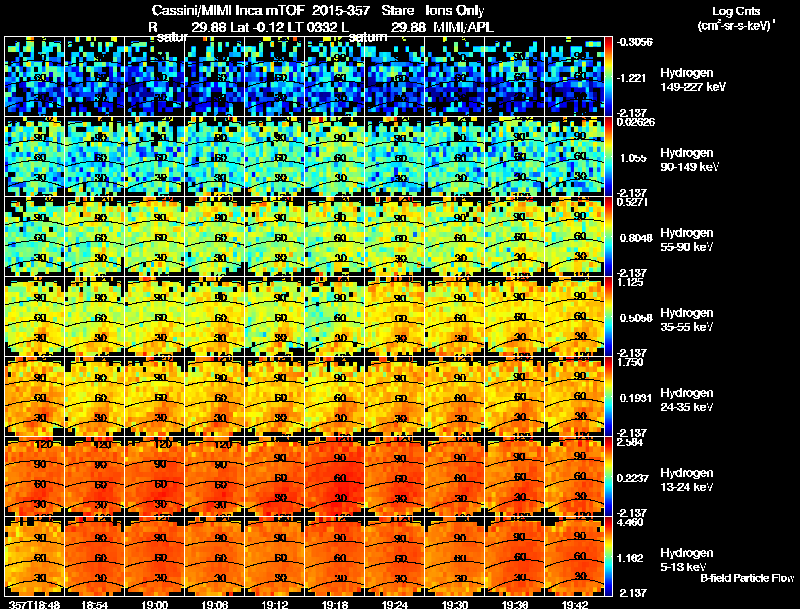Click the B-field Particle Flow label

pyautogui.click(x=747, y=578)
